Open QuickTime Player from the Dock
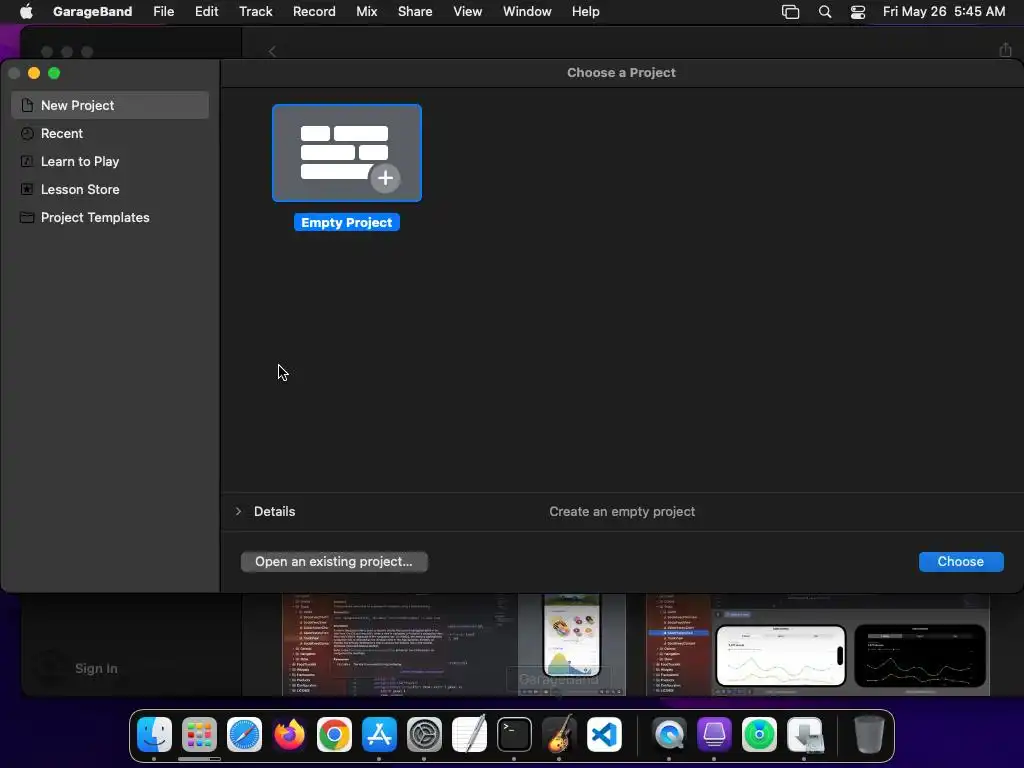Image resolution: width=1024 pixels, height=768 pixels. [669, 735]
